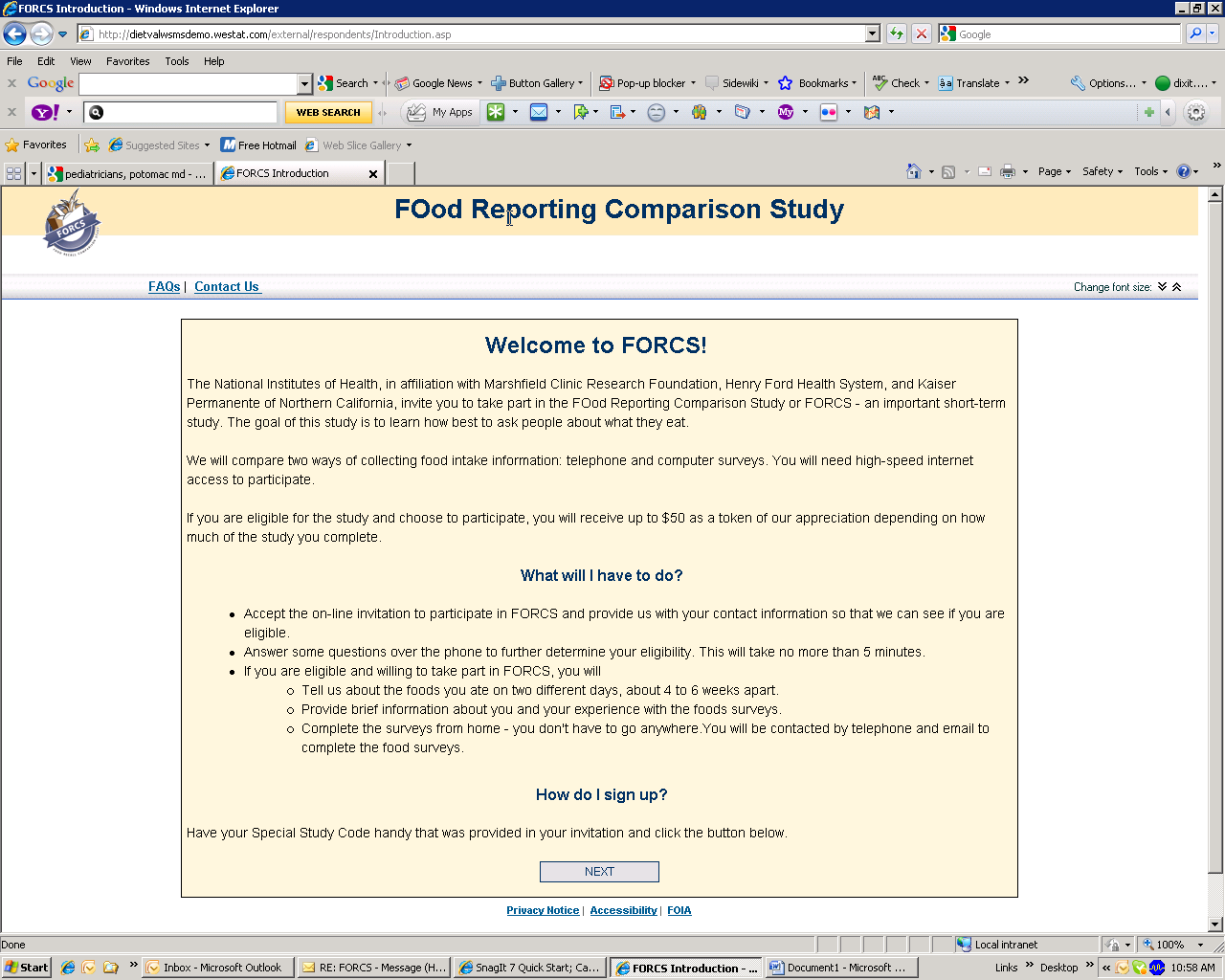Go back using the browser Back arrow
The image size is (1225, 980).
(15, 34)
